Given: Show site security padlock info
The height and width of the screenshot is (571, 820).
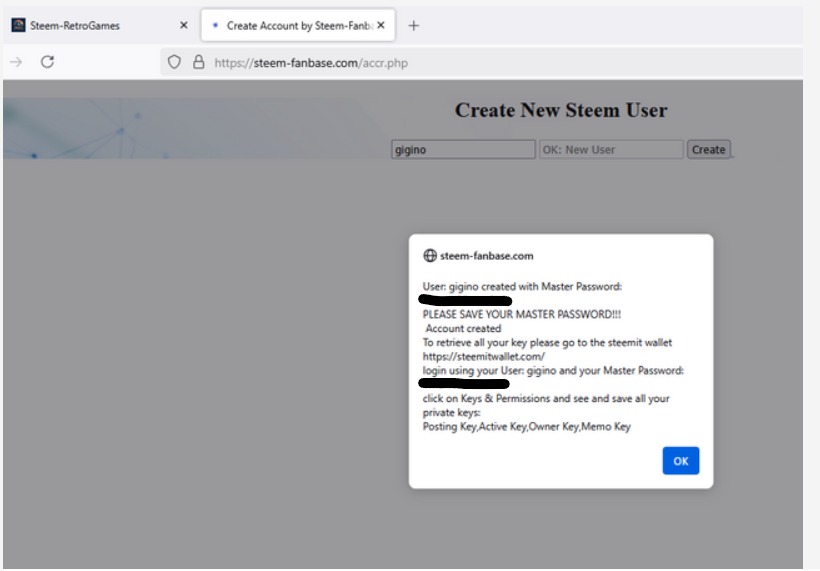Looking at the screenshot, I should tap(199, 62).
